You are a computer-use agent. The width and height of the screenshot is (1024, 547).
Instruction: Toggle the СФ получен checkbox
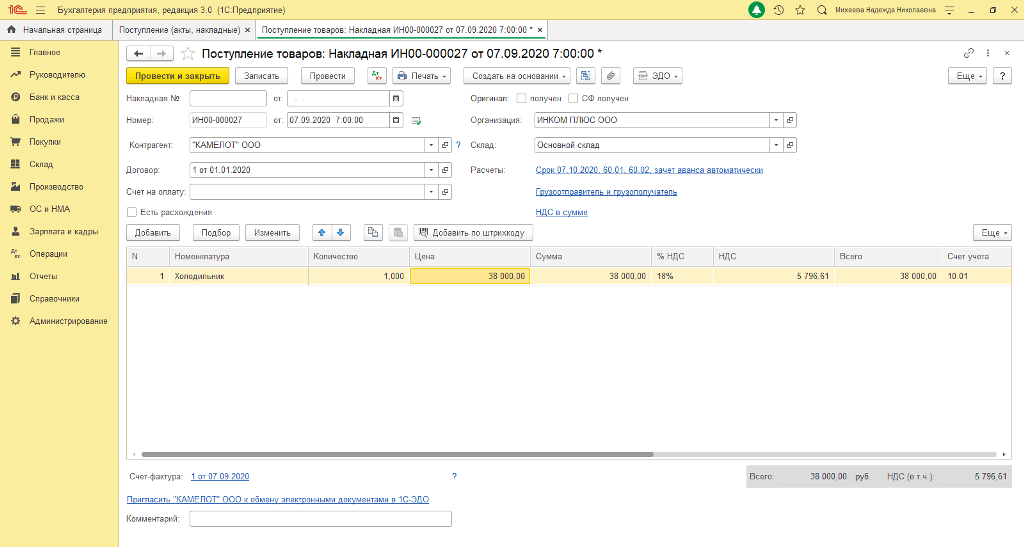(x=573, y=98)
